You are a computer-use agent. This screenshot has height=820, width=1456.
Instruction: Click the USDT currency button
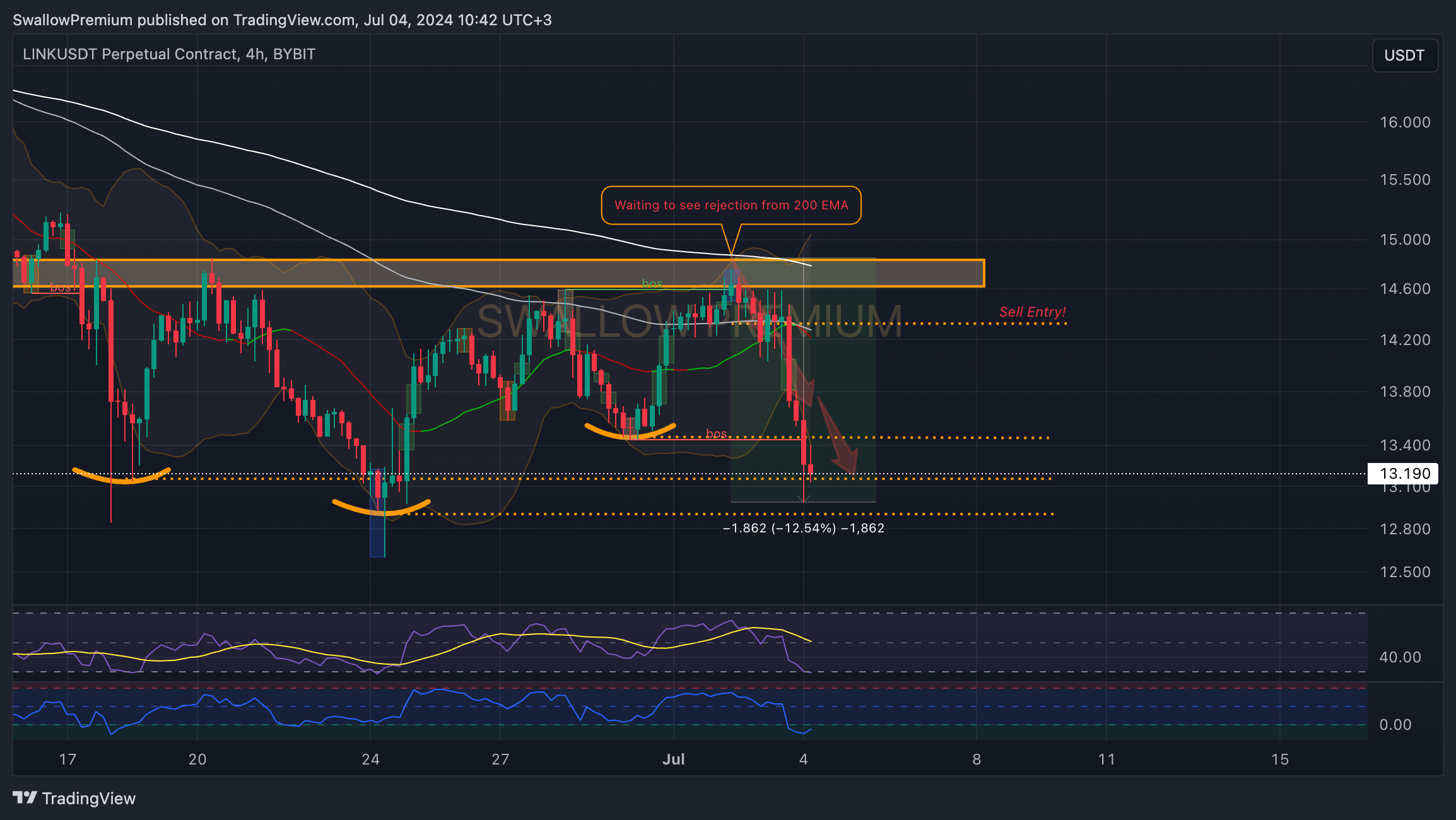[1404, 56]
